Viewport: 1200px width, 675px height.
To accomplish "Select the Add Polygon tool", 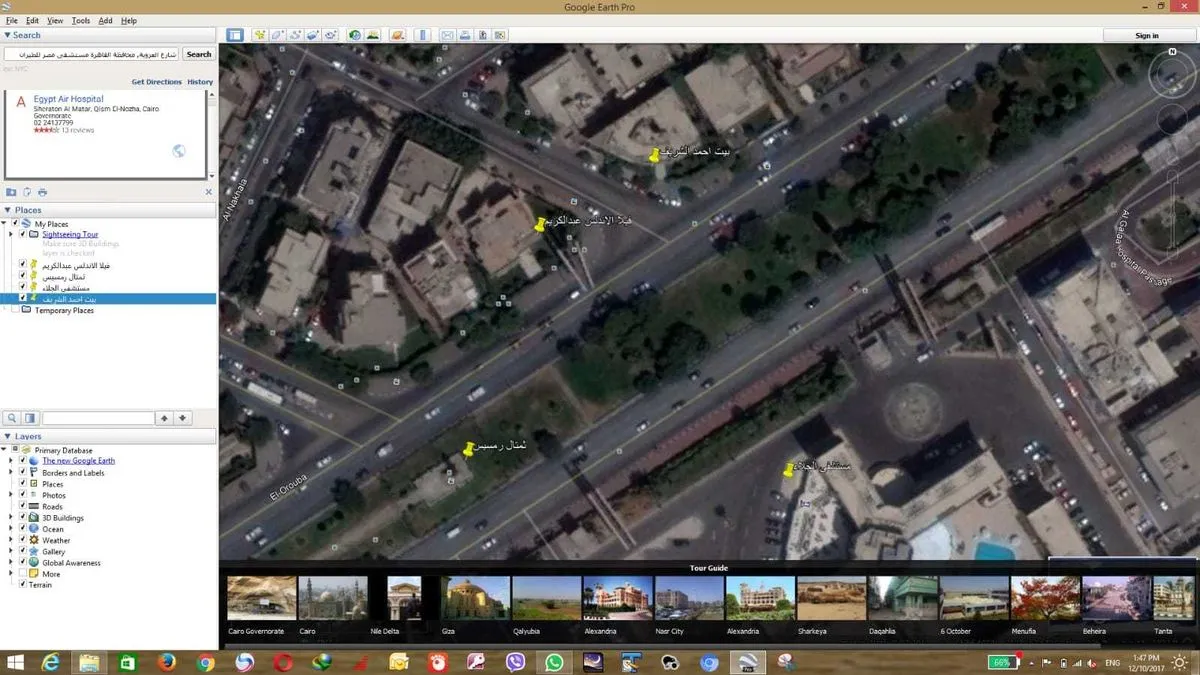I will 277,35.
